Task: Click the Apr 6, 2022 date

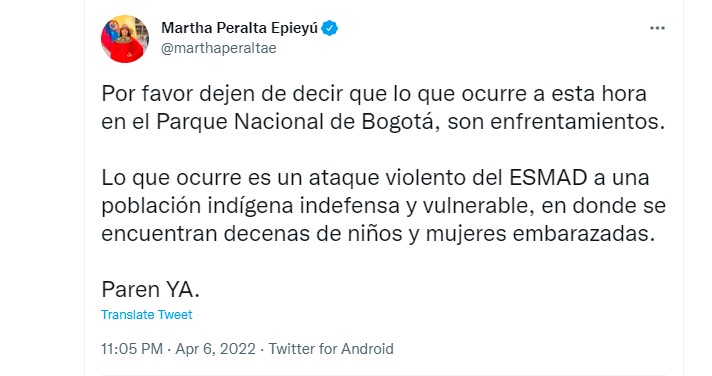Action: click(216, 349)
